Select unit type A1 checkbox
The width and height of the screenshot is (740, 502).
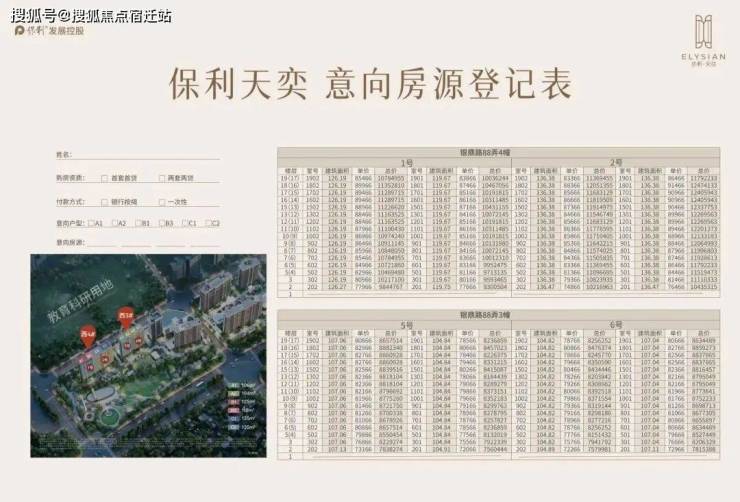coord(91,223)
